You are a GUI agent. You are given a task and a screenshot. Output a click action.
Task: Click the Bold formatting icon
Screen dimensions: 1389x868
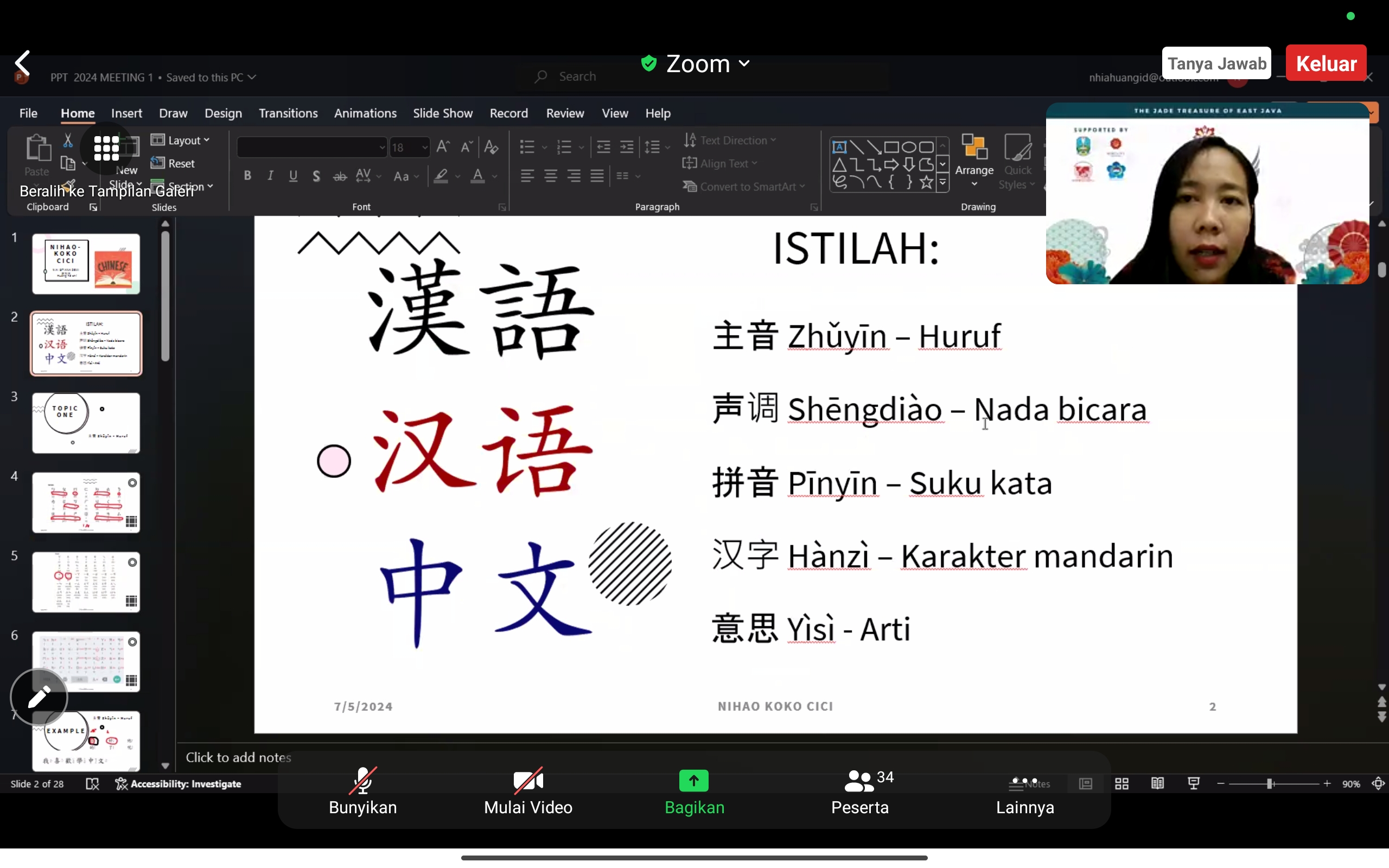pos(247,175)
